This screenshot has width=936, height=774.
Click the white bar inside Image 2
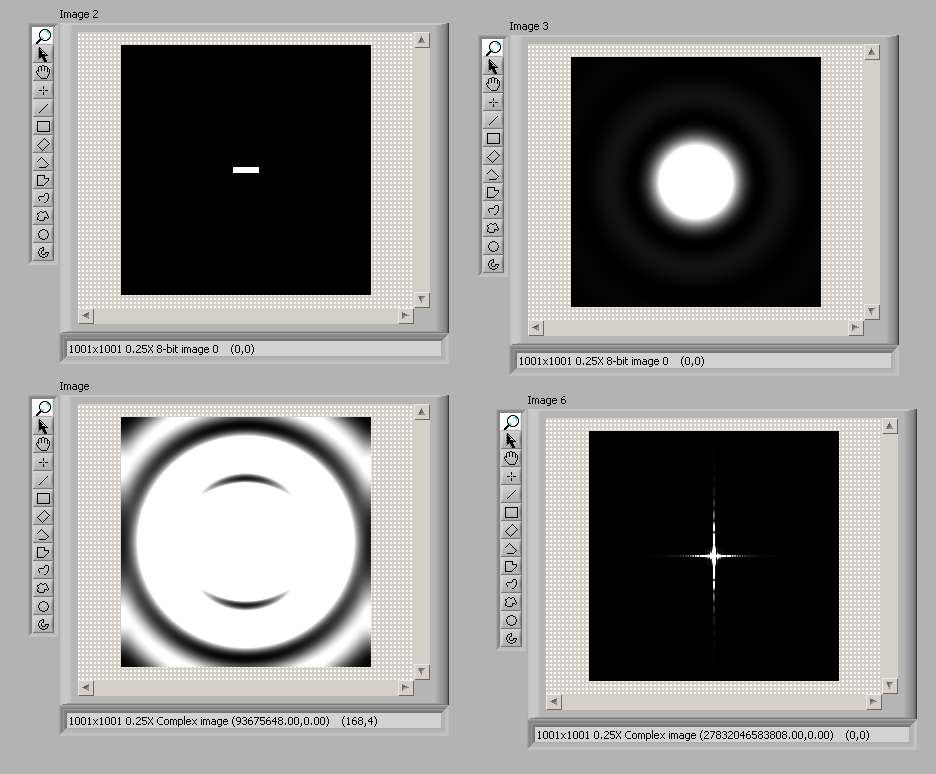(246, 170)
